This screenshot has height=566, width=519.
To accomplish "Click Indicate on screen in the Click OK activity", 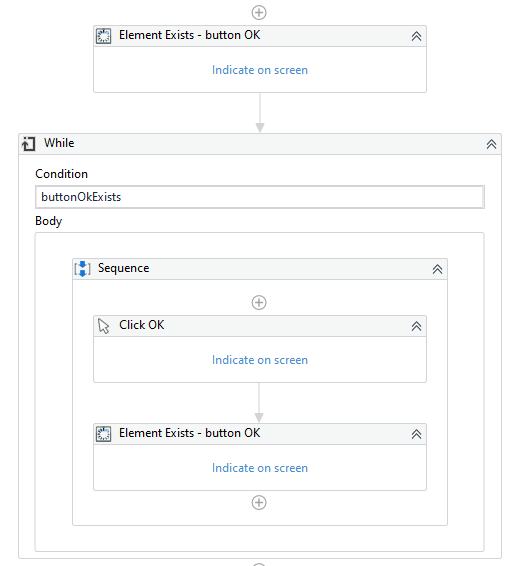I will 260,360.
